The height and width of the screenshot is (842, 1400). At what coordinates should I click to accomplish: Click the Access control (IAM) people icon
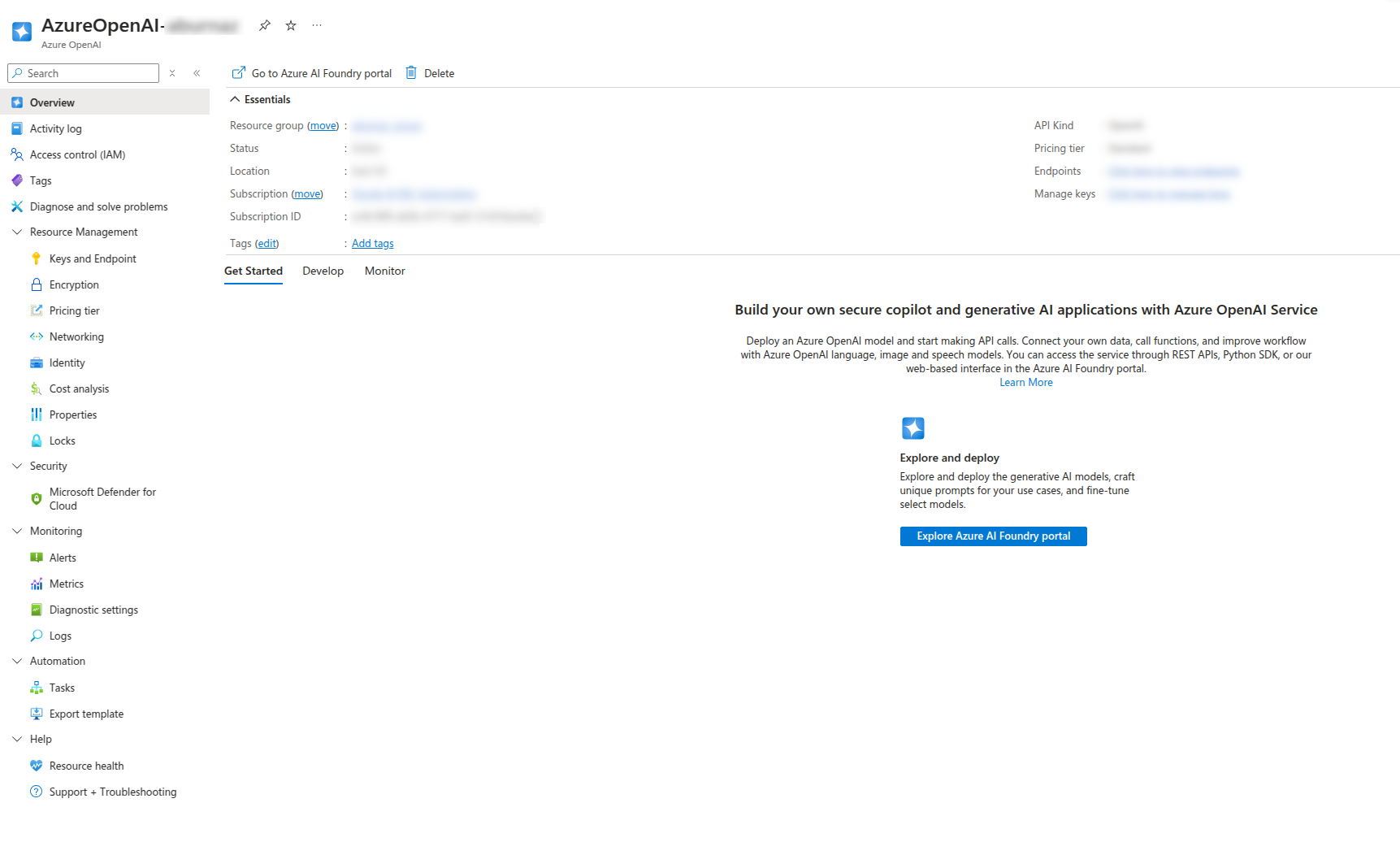[17, 154]
